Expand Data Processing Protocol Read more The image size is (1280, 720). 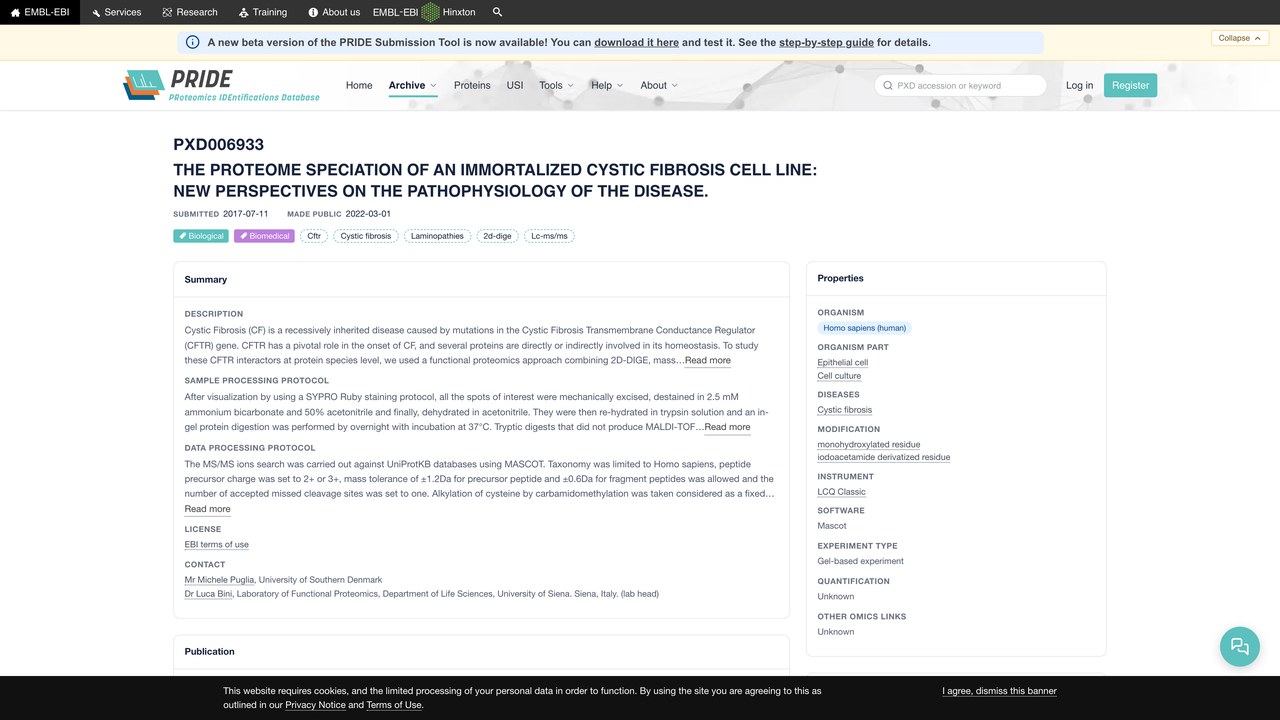[207, 509]
